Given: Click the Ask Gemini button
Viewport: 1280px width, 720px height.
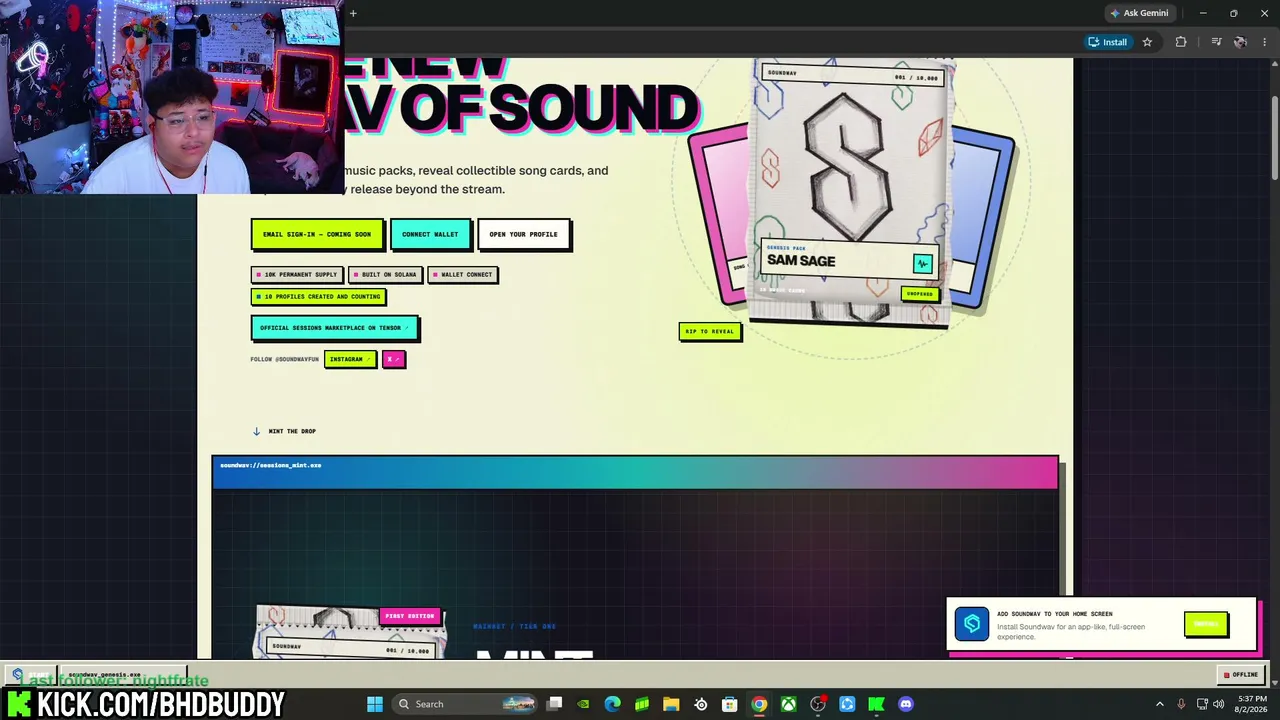Looking at the screenshot, I should tap(1139, 13).
